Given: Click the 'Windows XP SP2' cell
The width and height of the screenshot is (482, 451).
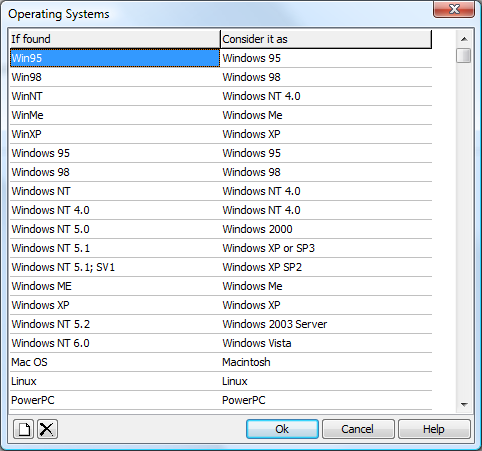Looking at the screenshot, I should [x=326, y=267].
